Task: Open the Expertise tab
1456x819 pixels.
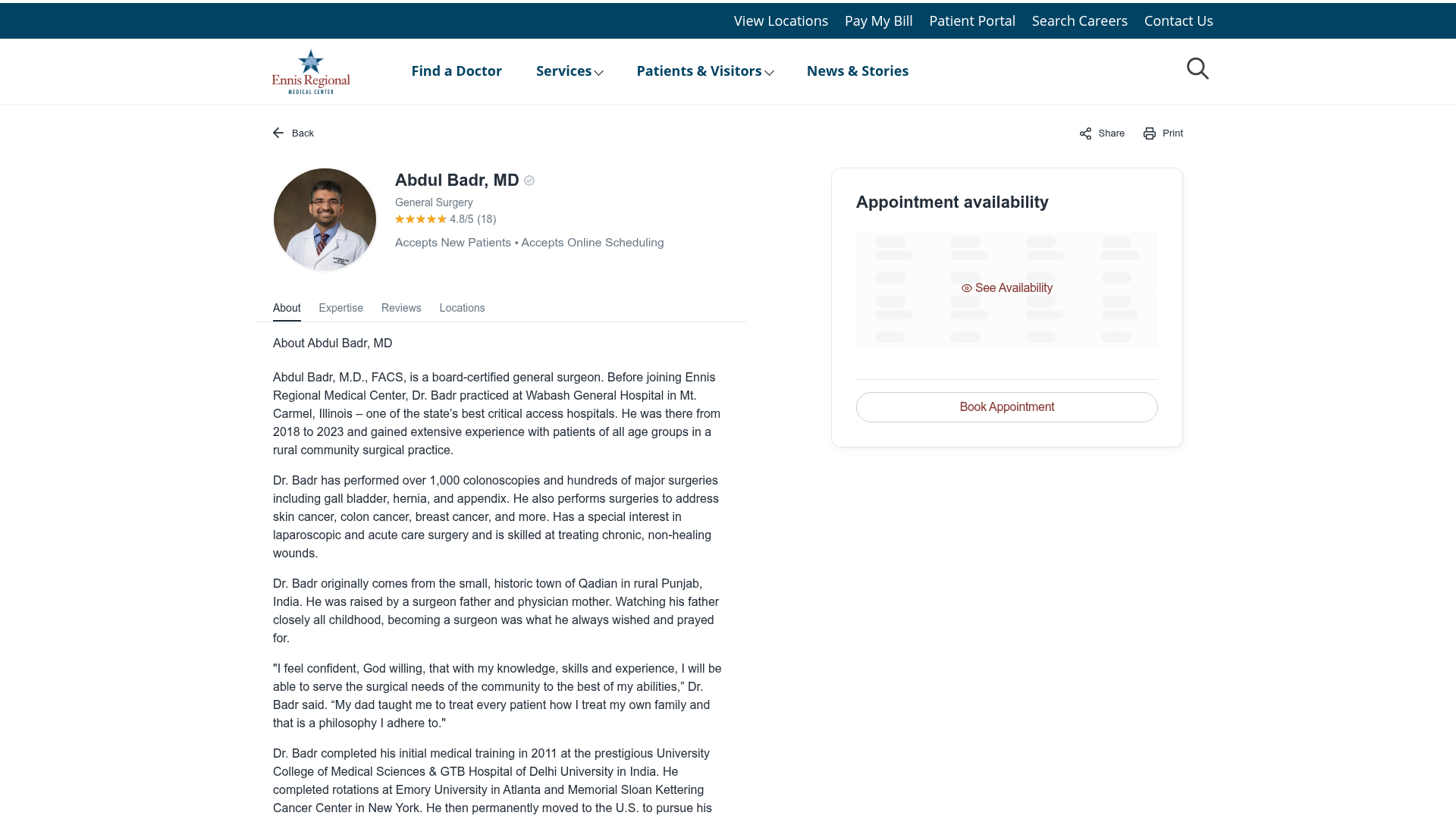Action: point(340,308)
